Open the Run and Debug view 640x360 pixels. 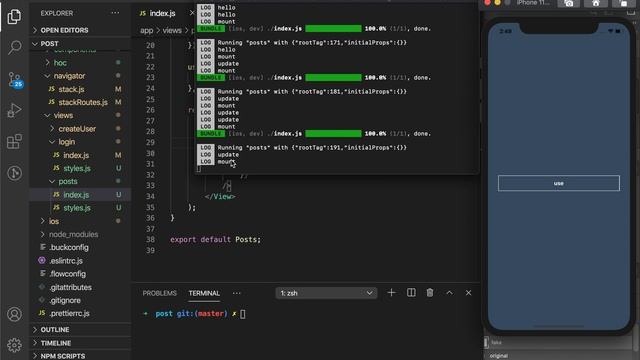point(14,110)
